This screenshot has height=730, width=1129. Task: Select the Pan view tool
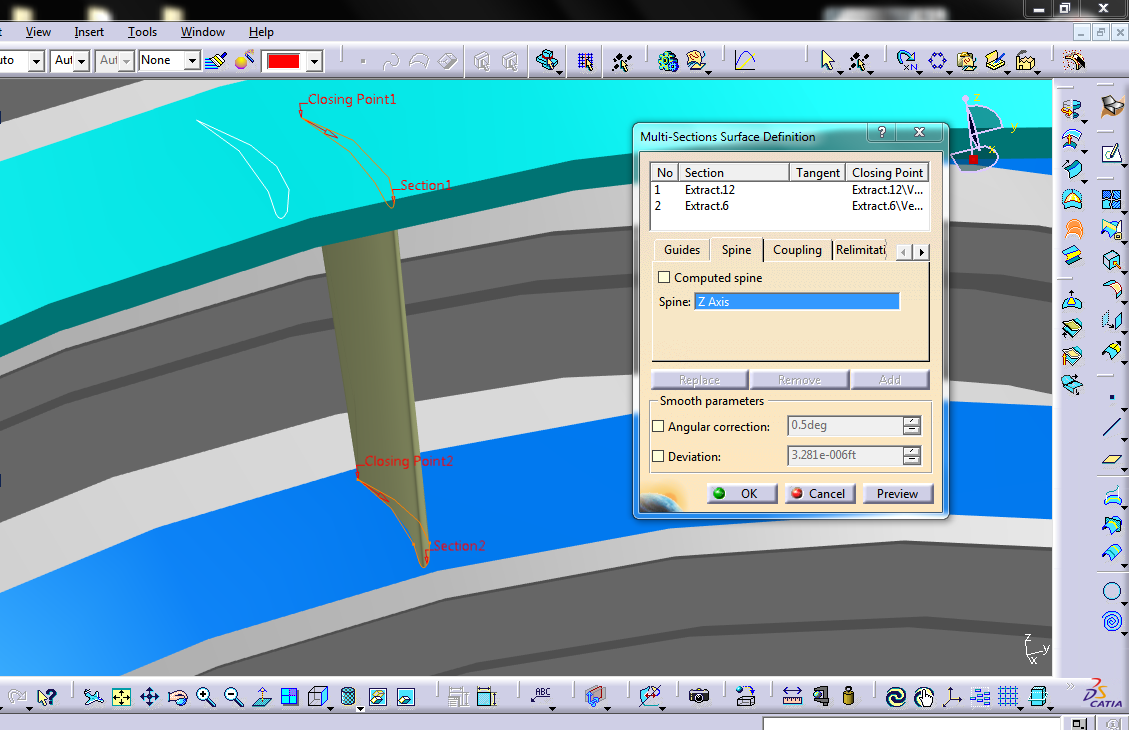[149, 697]
